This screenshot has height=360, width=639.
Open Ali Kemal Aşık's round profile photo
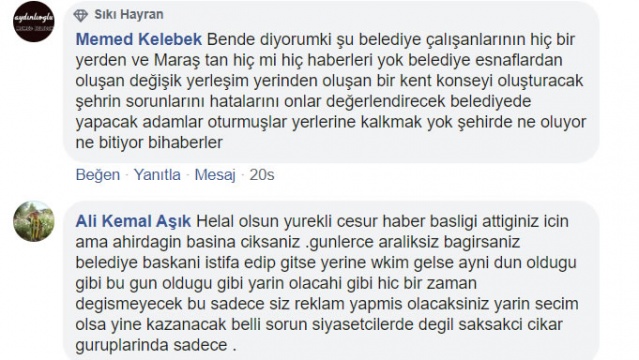point(33,221)
